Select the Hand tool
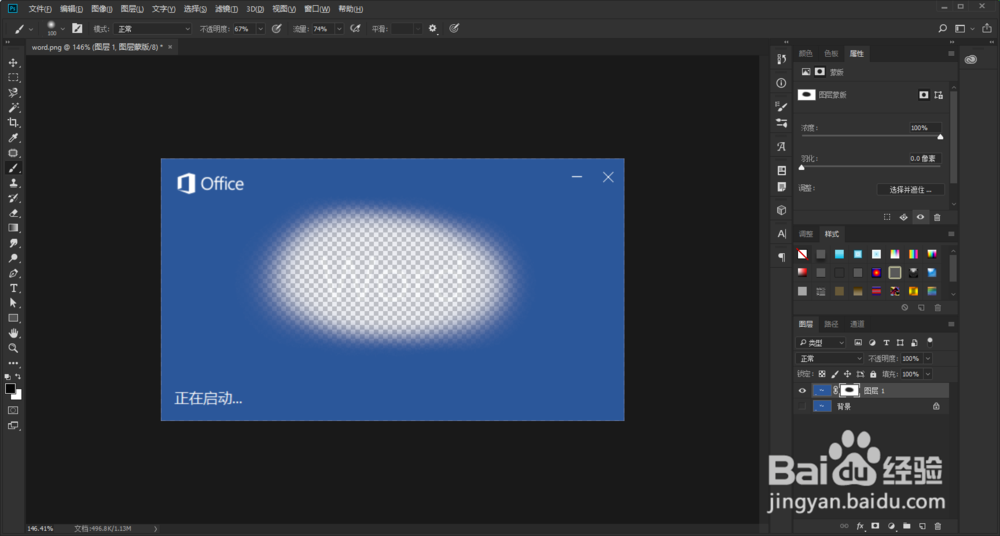This screenshot has height=536, width=1000. tap(13, 333)
